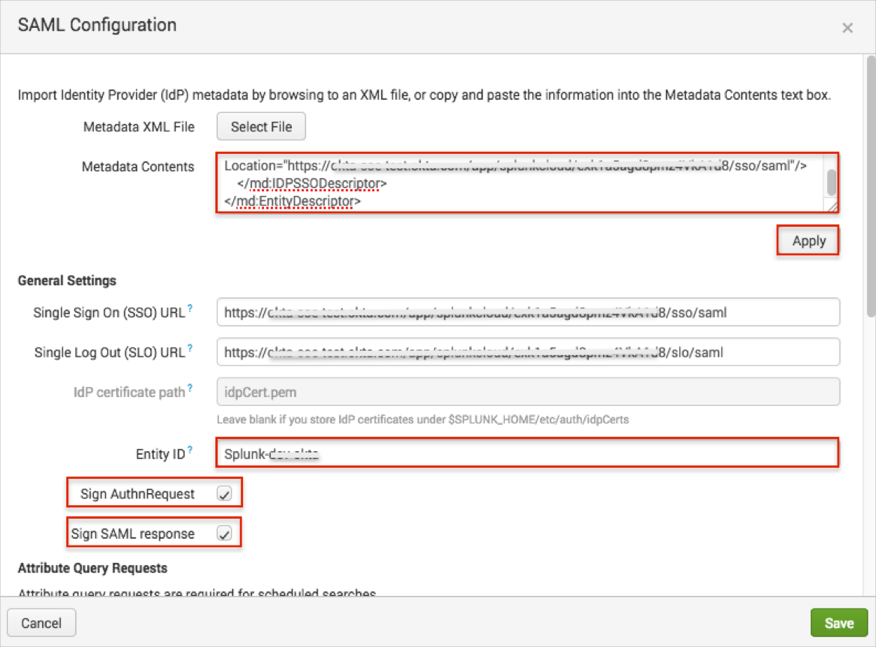876x647 pixels.
Task: Click the Entity ID input field
Action: [527, 454]
